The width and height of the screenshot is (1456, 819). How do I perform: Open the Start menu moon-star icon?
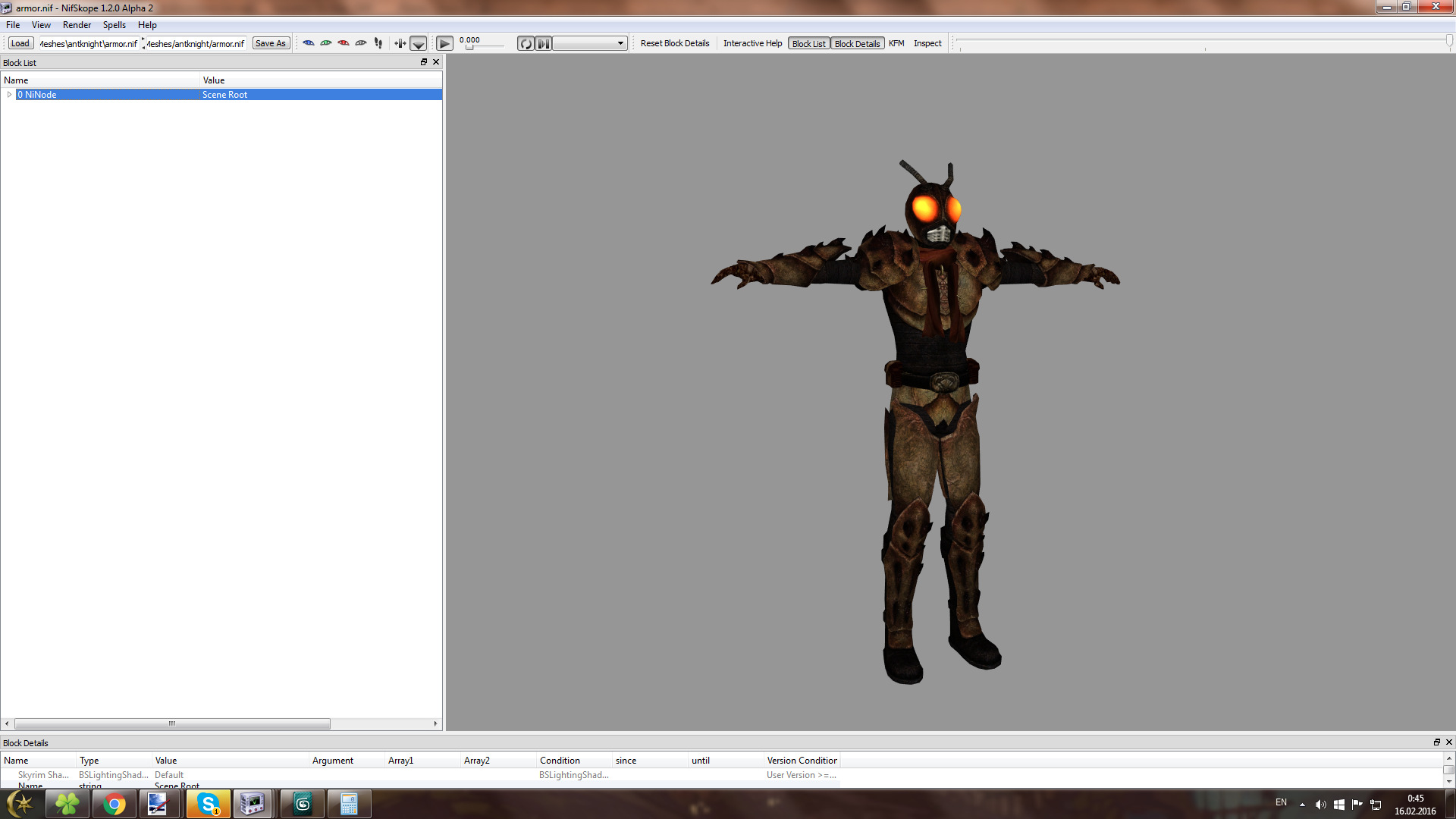pos(20,804)
